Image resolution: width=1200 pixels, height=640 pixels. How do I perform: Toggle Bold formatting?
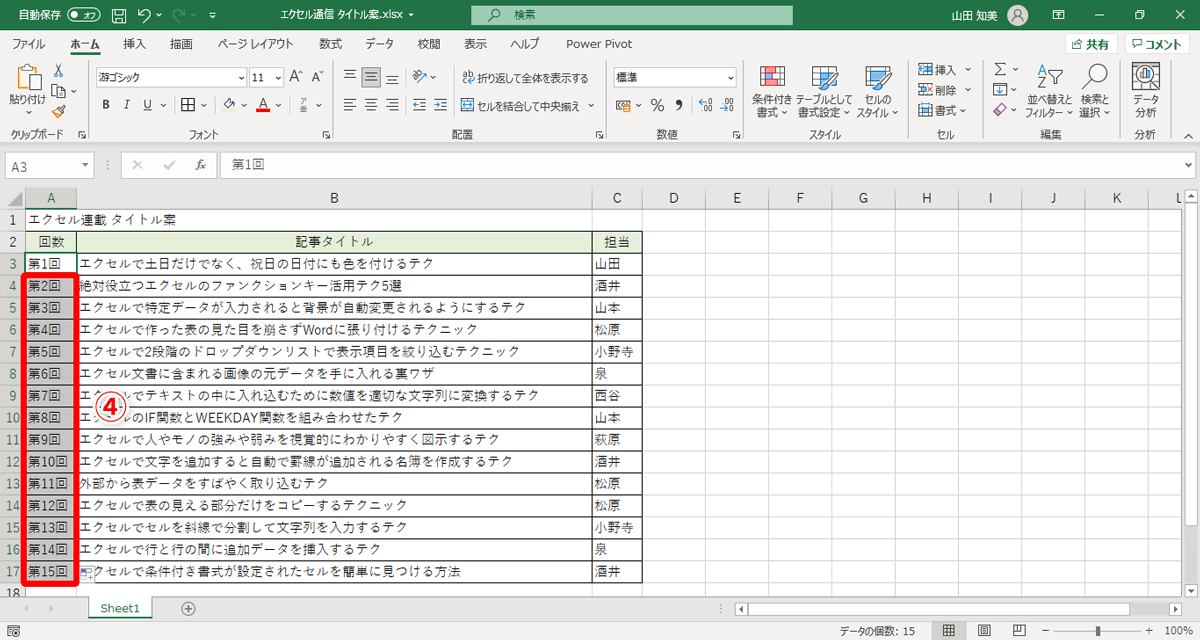[105, 104]
